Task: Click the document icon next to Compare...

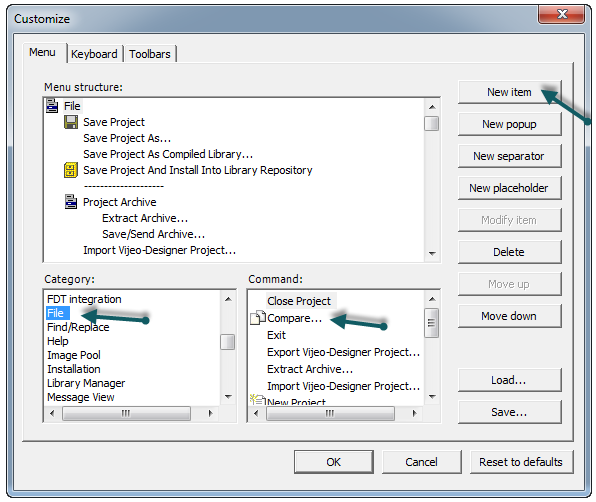Action: click(257, 318)
